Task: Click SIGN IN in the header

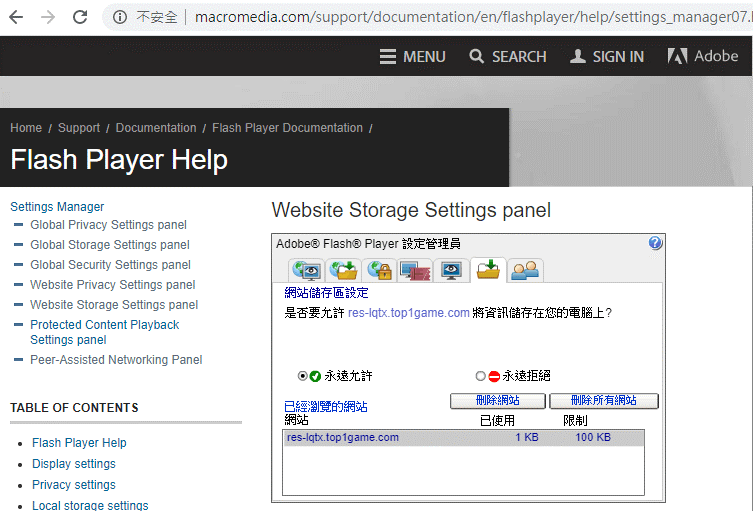Action: click(x=607, y=57)
